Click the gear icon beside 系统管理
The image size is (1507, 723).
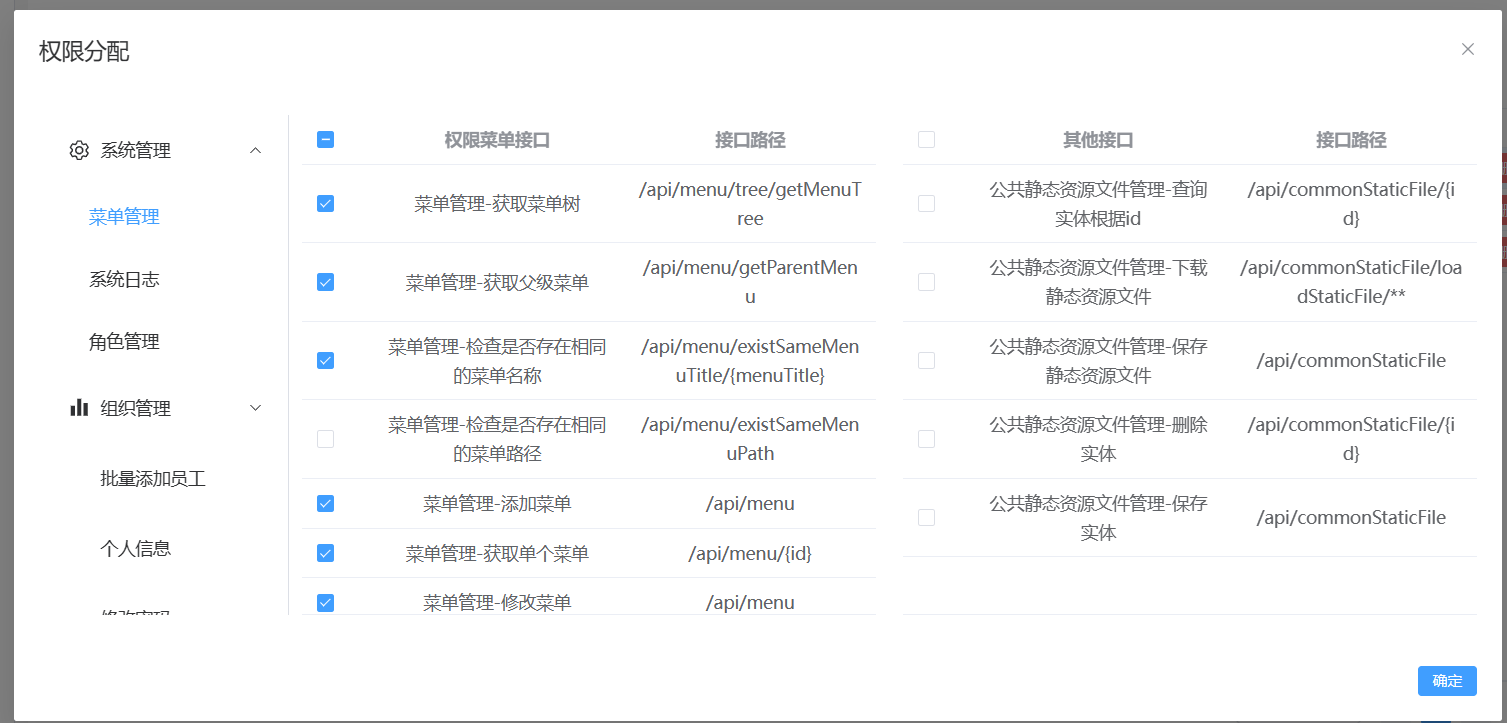(79, 150)
